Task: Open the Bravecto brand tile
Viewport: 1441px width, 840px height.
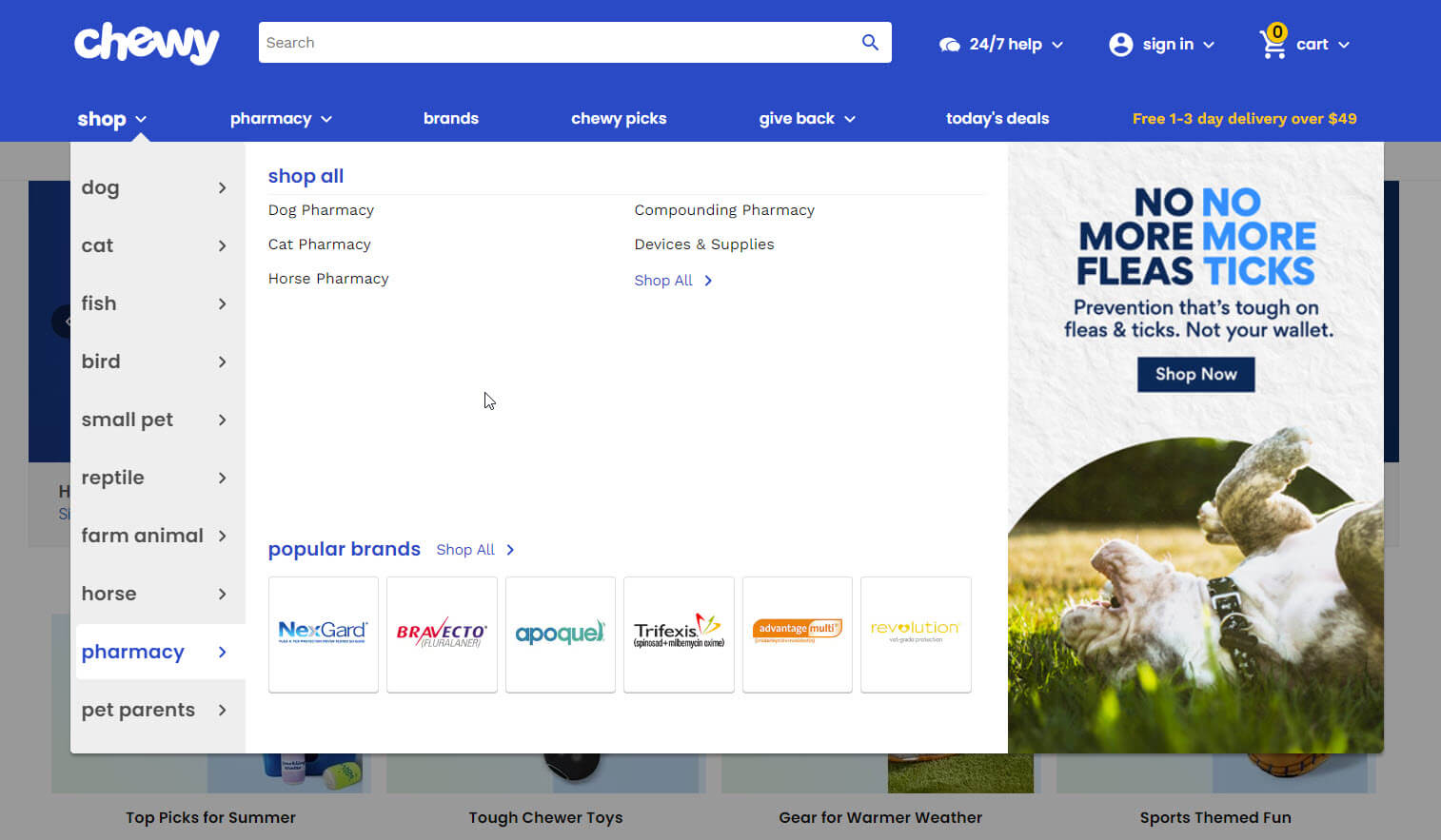Action: [x=442, y=635]
